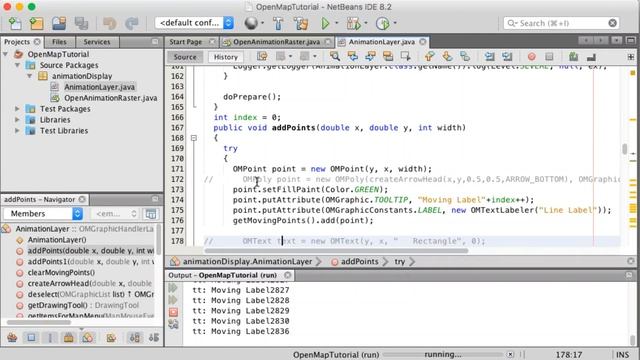This screenshot has width=640, height=360.
Task: Click the Profile Project icon
Action: (x=382, y=23)
